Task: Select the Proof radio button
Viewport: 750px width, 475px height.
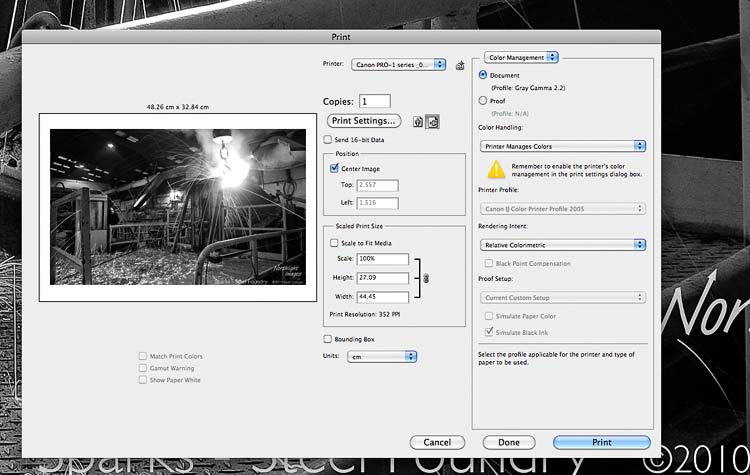Action: click(483, 100)
